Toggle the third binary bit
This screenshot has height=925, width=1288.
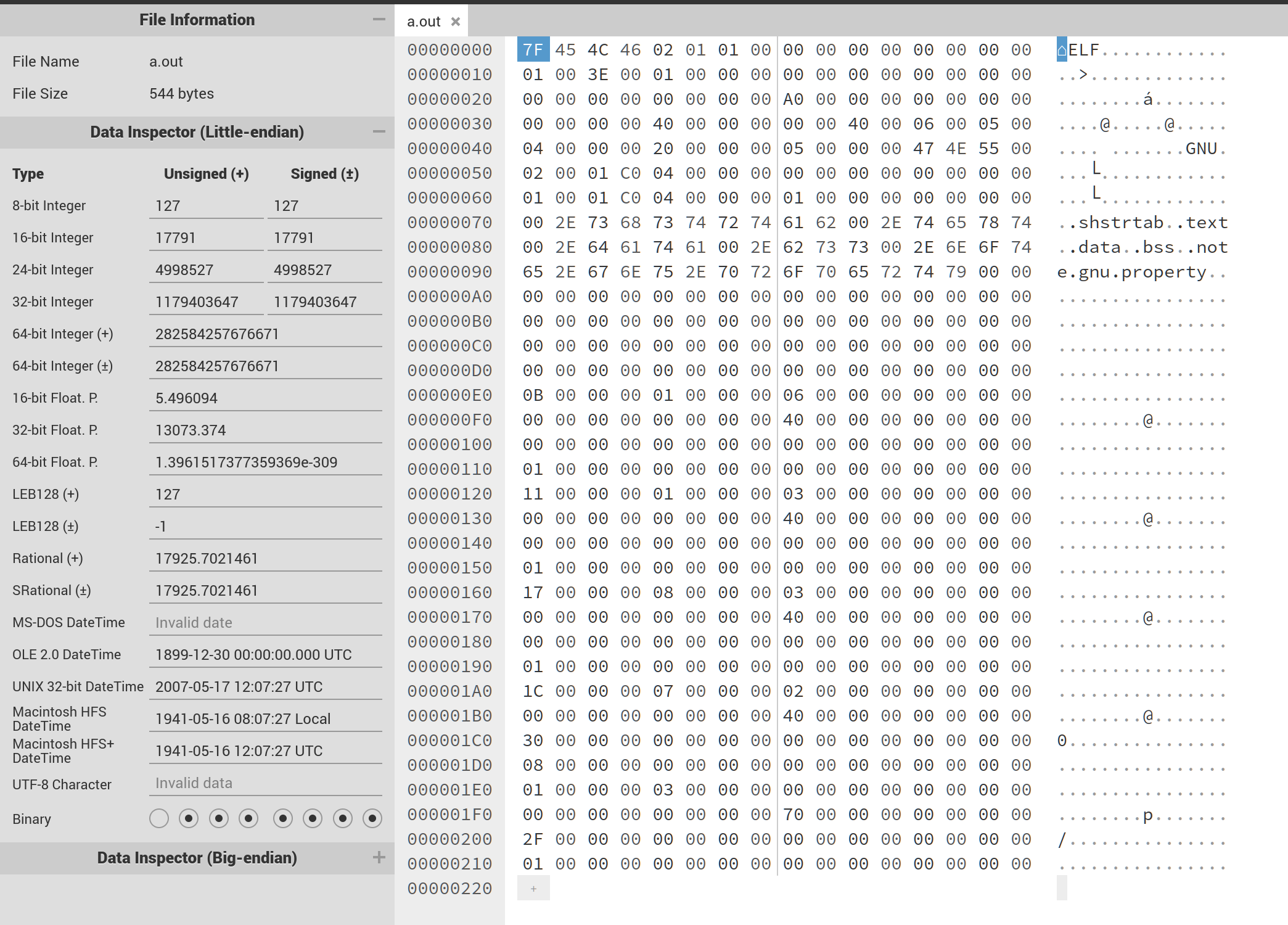click(219, 818)
